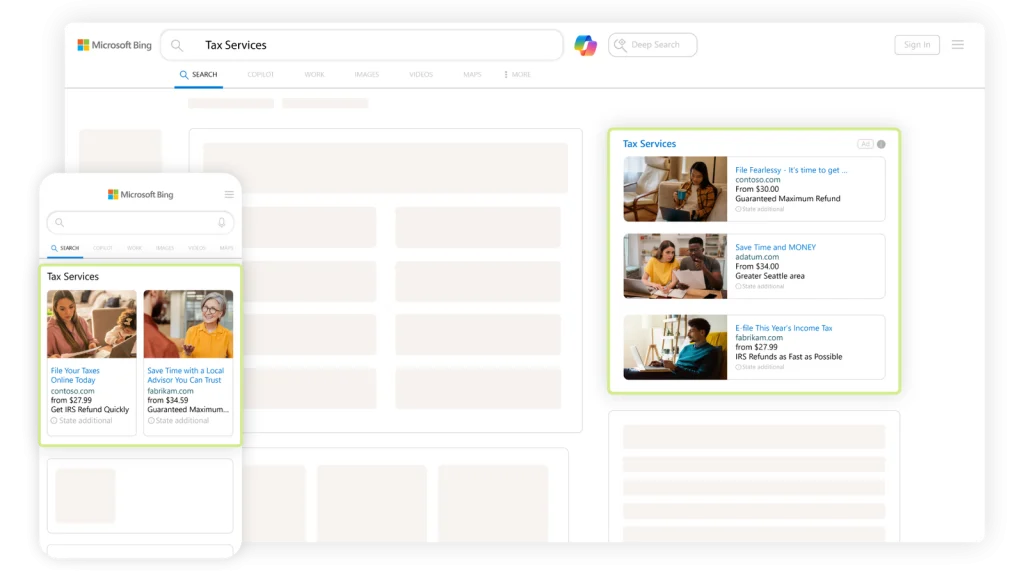Viewport: 1024px width, 576px height.
Task: Open the desktop hamburger menu next to Sign in
Action: pyautogui.click(x=957, y=45)
